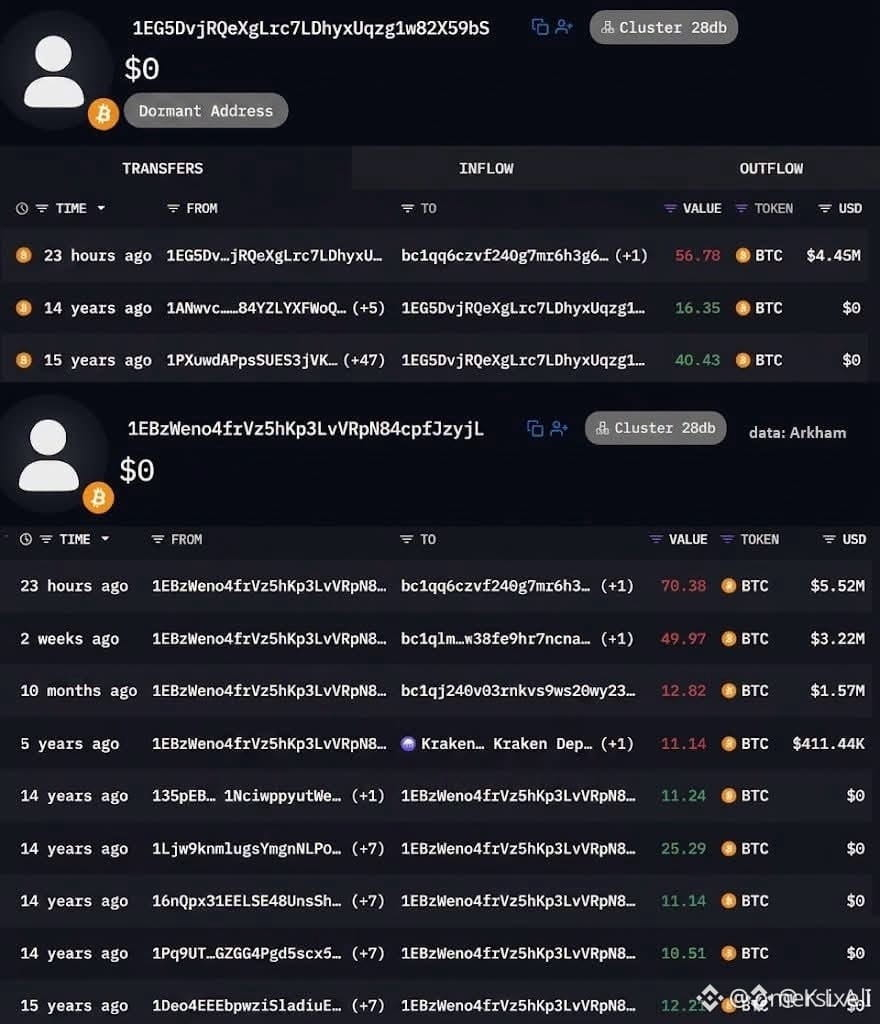The width and height of the screenshot is (880, 1024).
Task: Select the '10 months ago' timestamp
Action: click(x=79, y=691)
